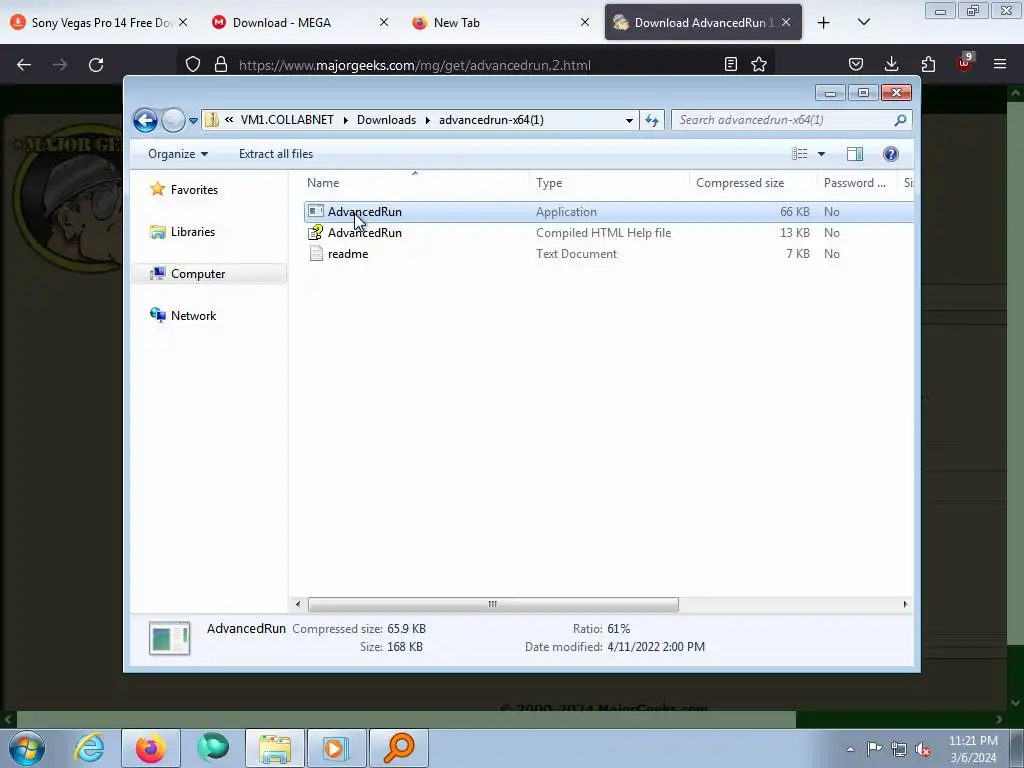The height and width of the screenshot is (768, 1024).
Task: Select the AdvancedRun Application file
Action: (x=609, y=212)
